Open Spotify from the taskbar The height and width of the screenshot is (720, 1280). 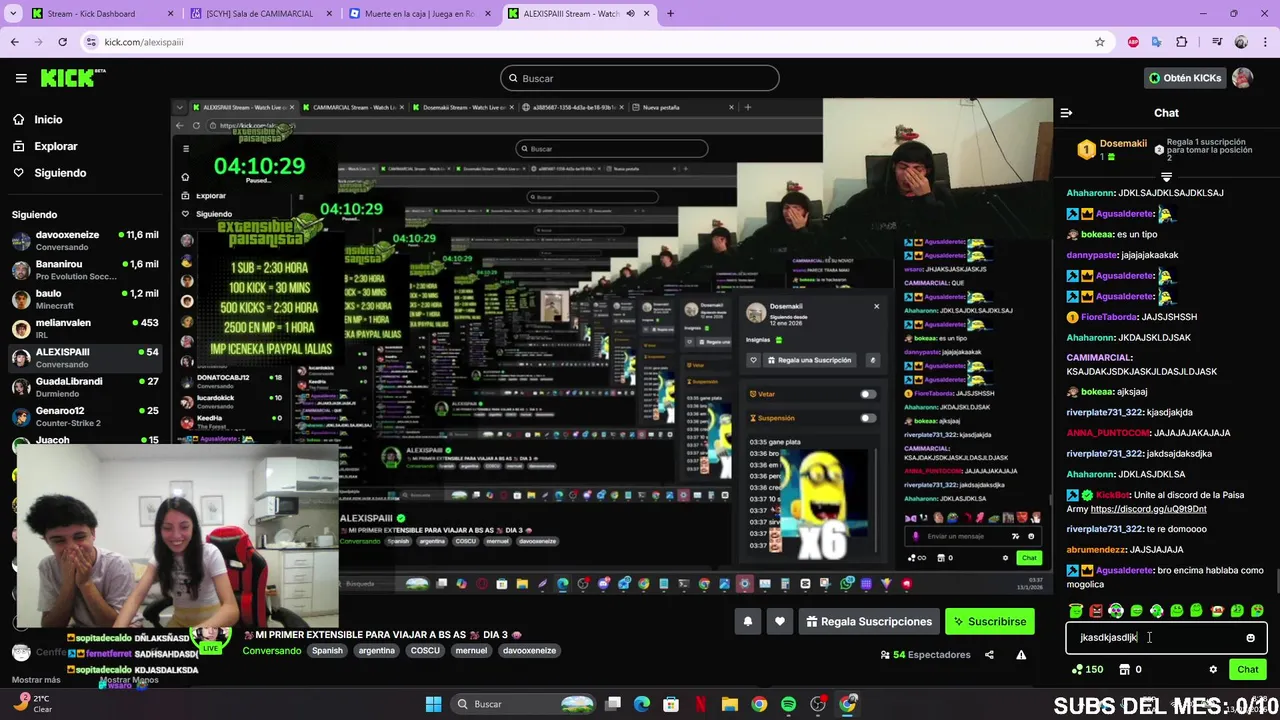(788, 704)
